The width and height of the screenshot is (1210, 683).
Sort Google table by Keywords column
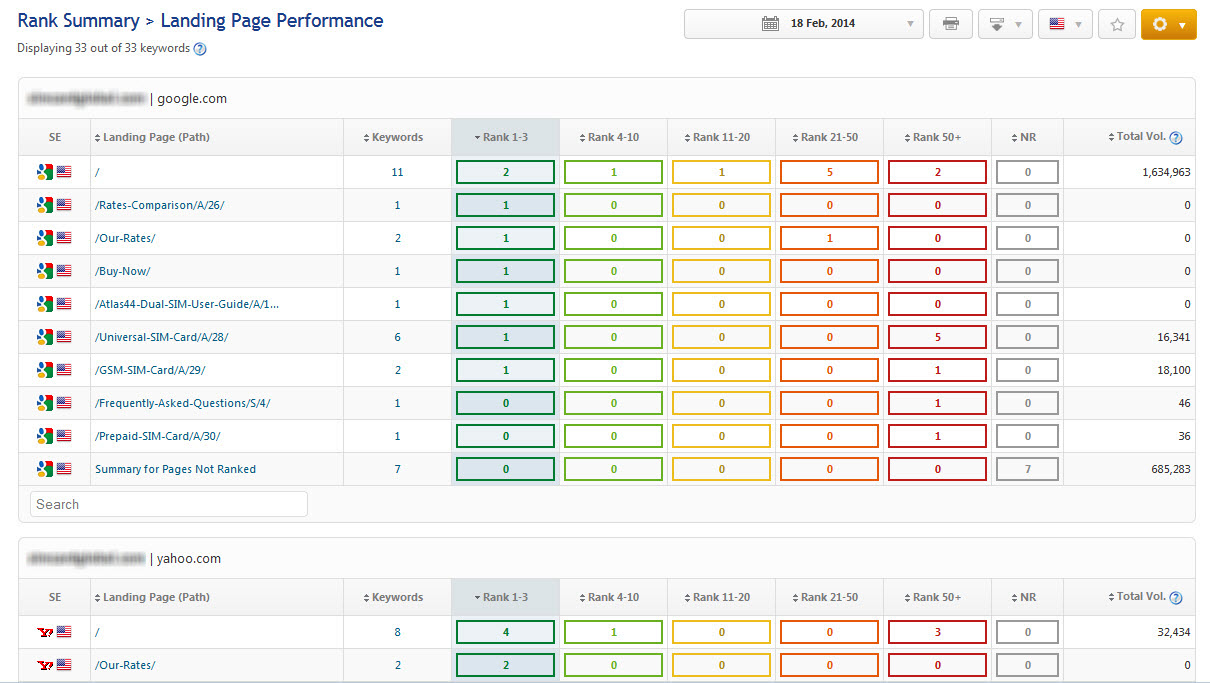(397, 138)
